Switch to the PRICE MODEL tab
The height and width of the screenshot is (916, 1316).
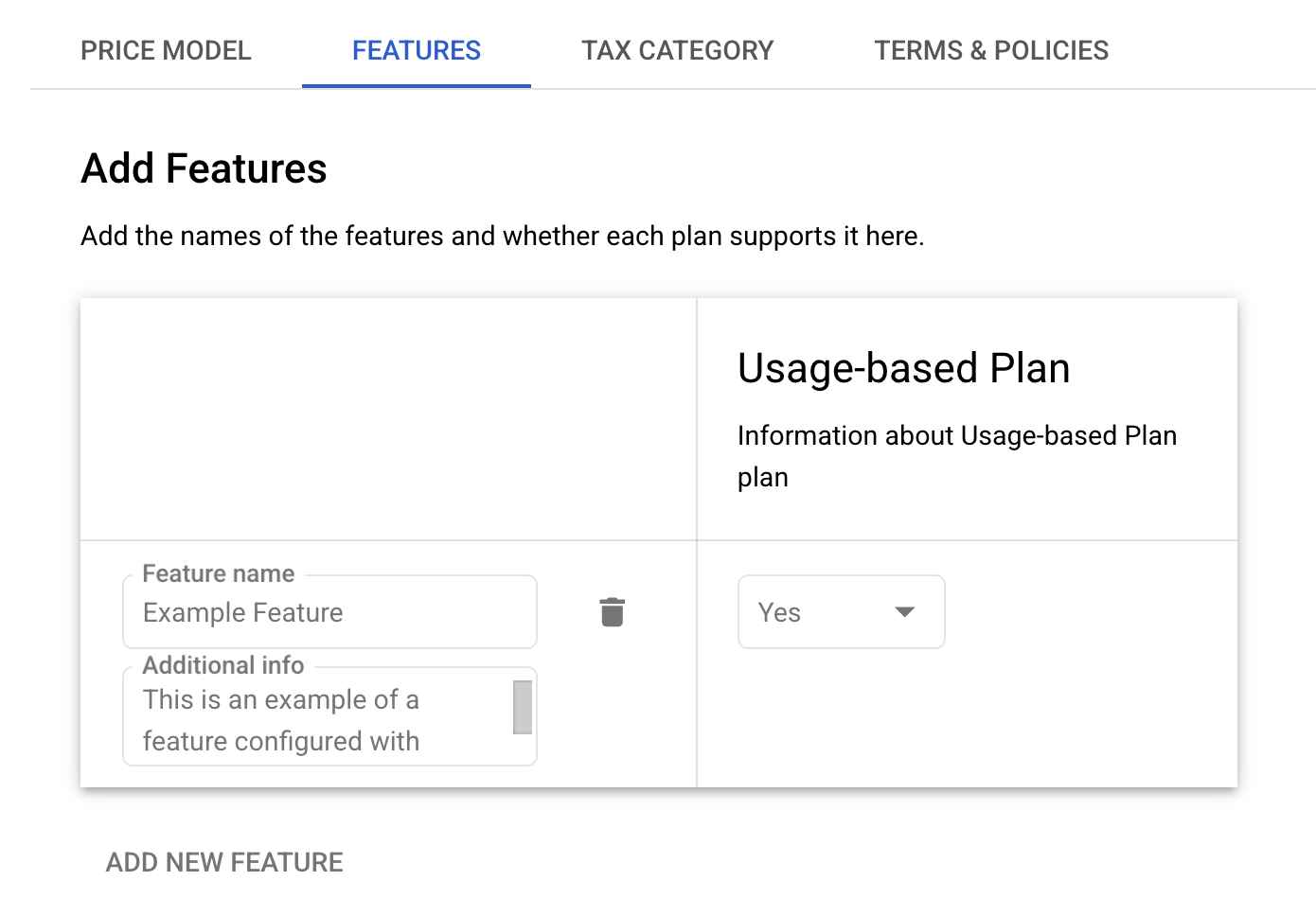pyautogui.click(x=166, y=50)
